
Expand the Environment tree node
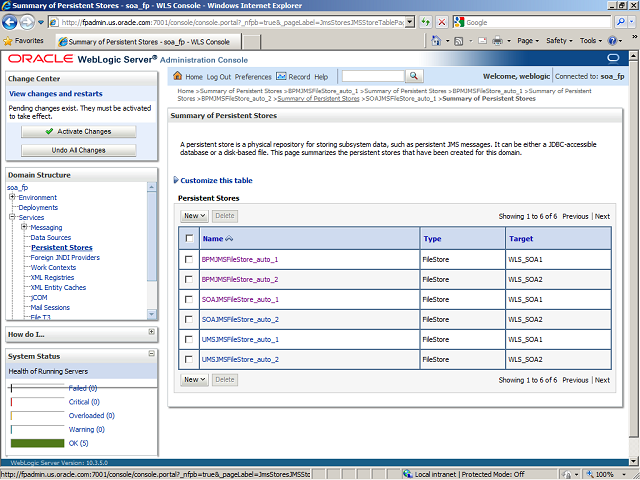[x=12, y=197]
